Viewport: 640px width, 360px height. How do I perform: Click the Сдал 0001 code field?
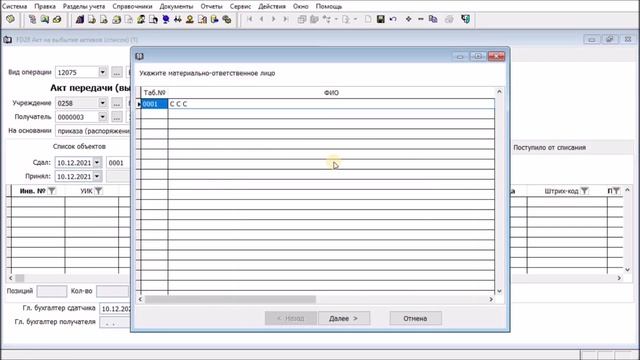coord(118,163)
